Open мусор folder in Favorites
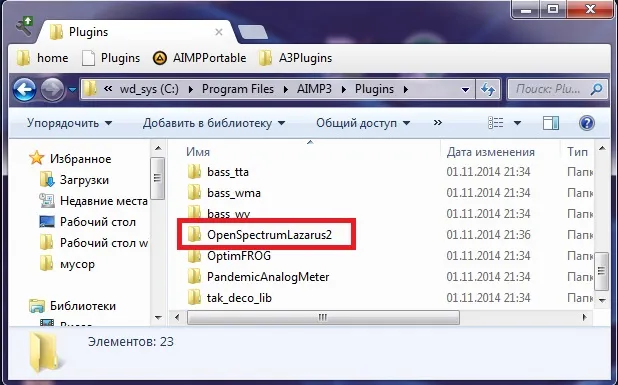This screenshot has height=385, width=618. pyautogui.click(x=77, y=264)
